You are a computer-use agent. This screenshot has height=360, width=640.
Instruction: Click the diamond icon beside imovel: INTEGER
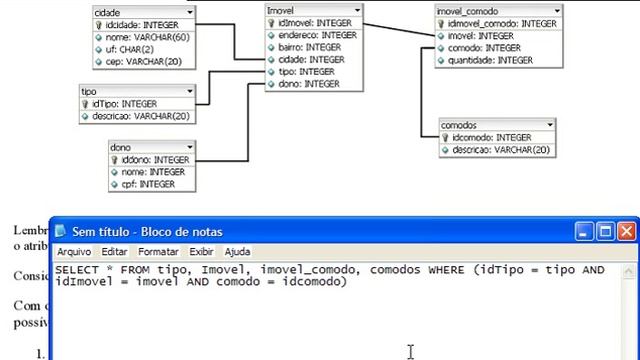441,36
